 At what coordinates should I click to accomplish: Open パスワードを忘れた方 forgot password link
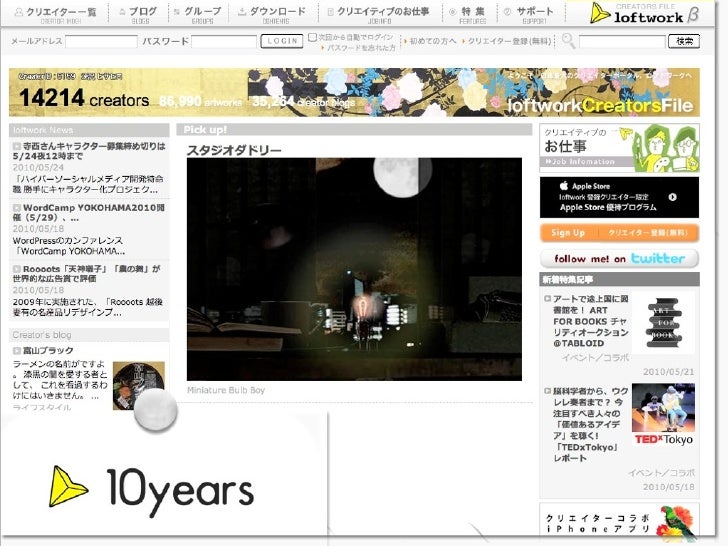click(360, 48)
